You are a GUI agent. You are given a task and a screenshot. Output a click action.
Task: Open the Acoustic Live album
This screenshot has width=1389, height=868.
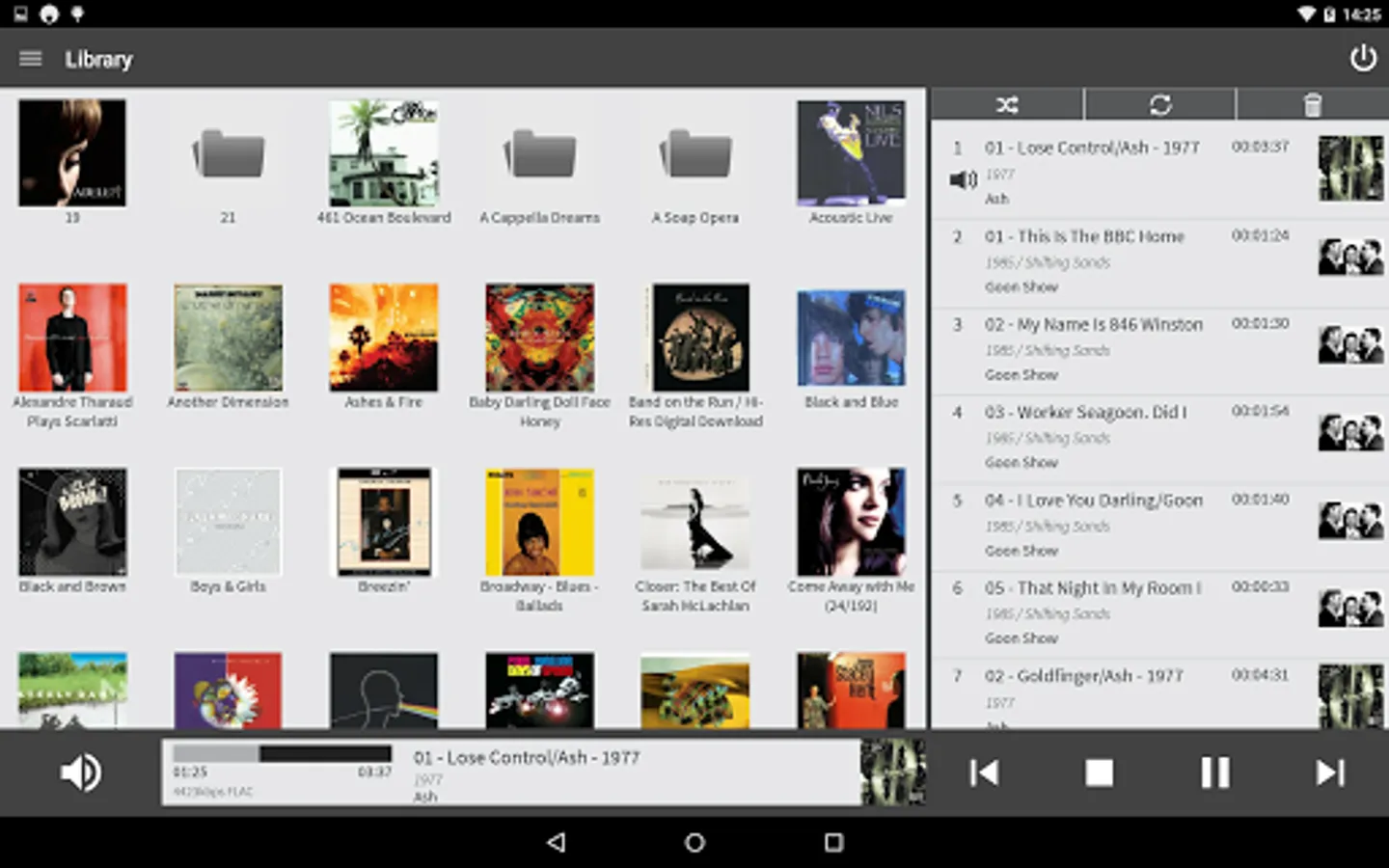[851, 152]
